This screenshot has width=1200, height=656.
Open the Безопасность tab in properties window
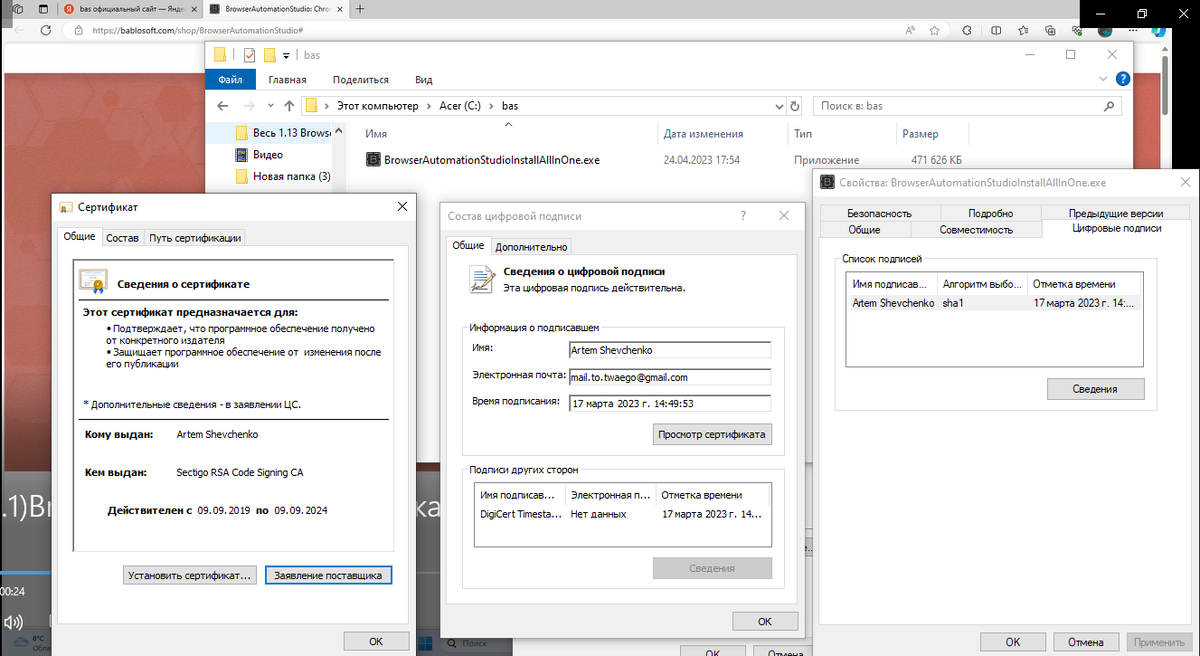click(x=879, y=213)
